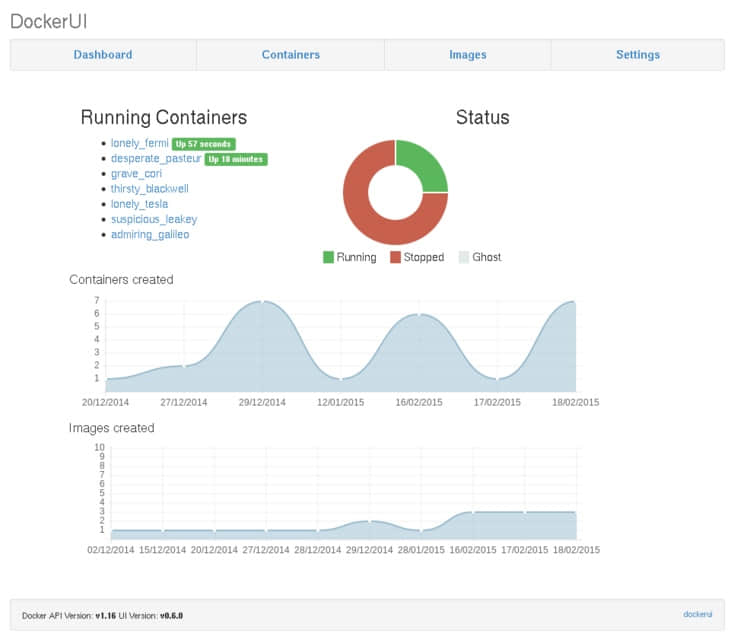The height and width of the screenshot is (644, 734).
Task: Click the 16/02/2015 data point on Containers chart
Action: tap(419, 315)
